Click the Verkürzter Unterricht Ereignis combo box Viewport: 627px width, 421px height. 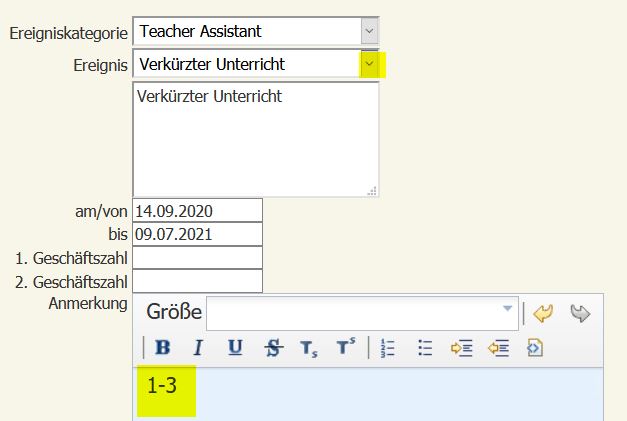click(x=256, y=64)
